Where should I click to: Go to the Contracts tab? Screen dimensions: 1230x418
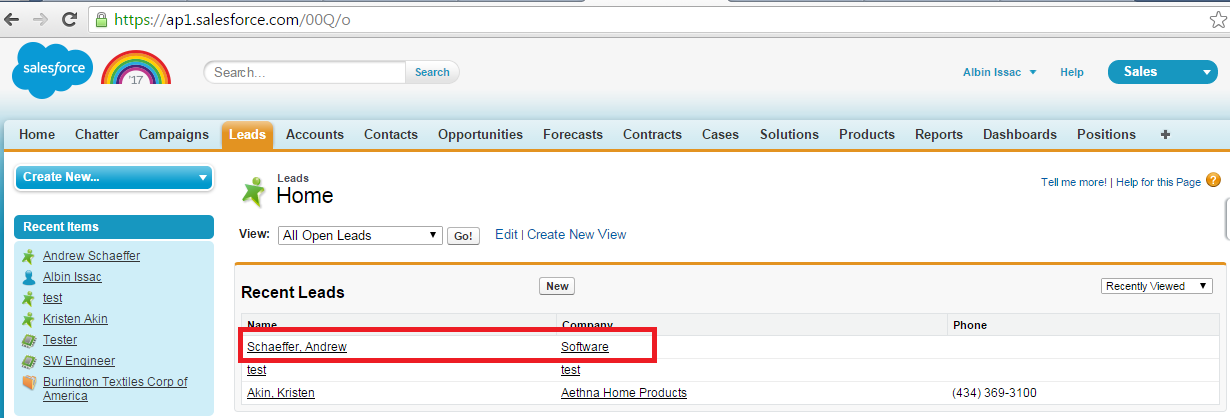652,134
